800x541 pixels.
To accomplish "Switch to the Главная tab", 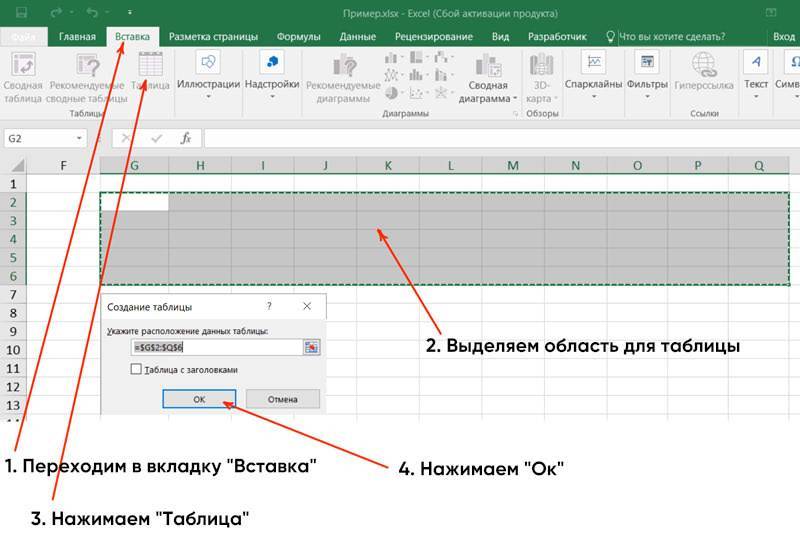I will [x=77, y=37].
